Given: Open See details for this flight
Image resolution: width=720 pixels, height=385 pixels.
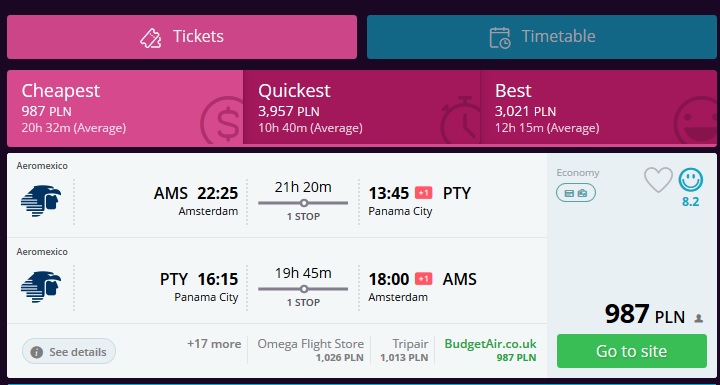Looking at the screenshot, I should 69,352.
